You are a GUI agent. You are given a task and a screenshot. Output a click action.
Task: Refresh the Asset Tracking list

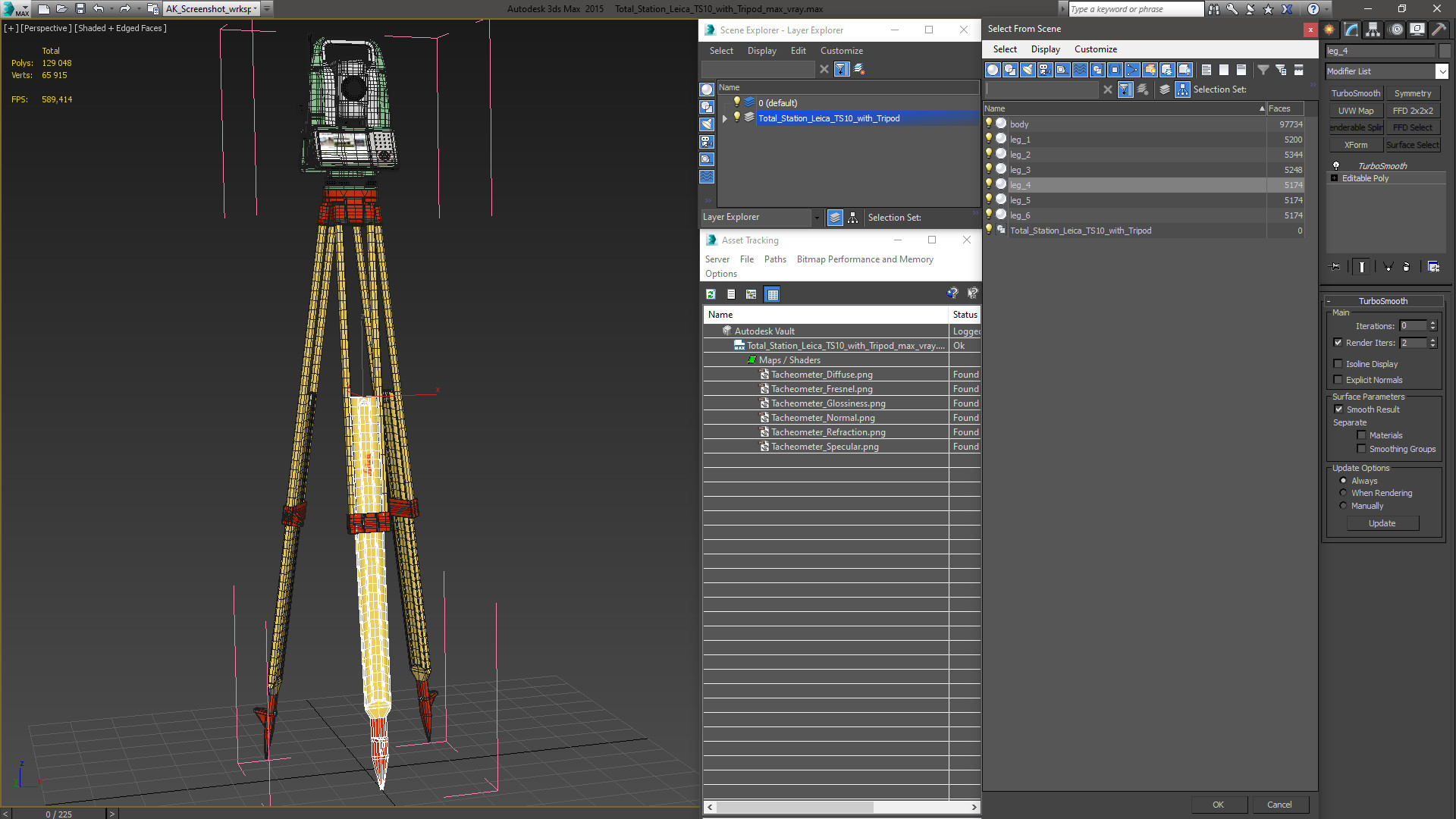pyautogui.click(x=711, y=294)
